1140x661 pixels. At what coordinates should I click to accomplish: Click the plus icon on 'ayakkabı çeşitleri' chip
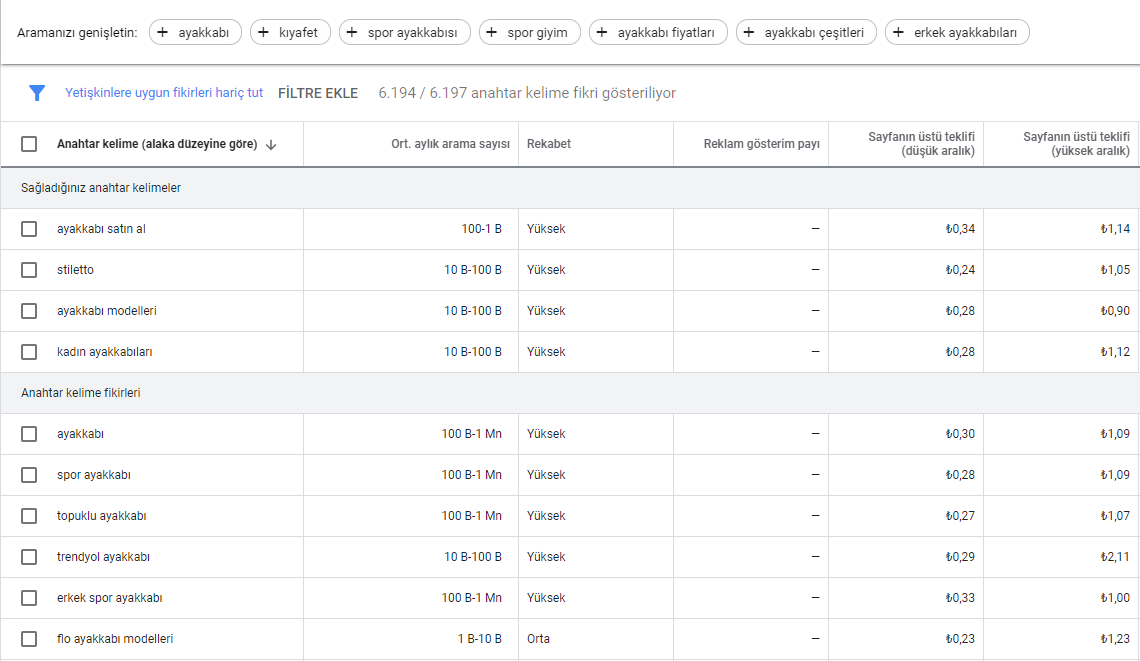(750, 33)
